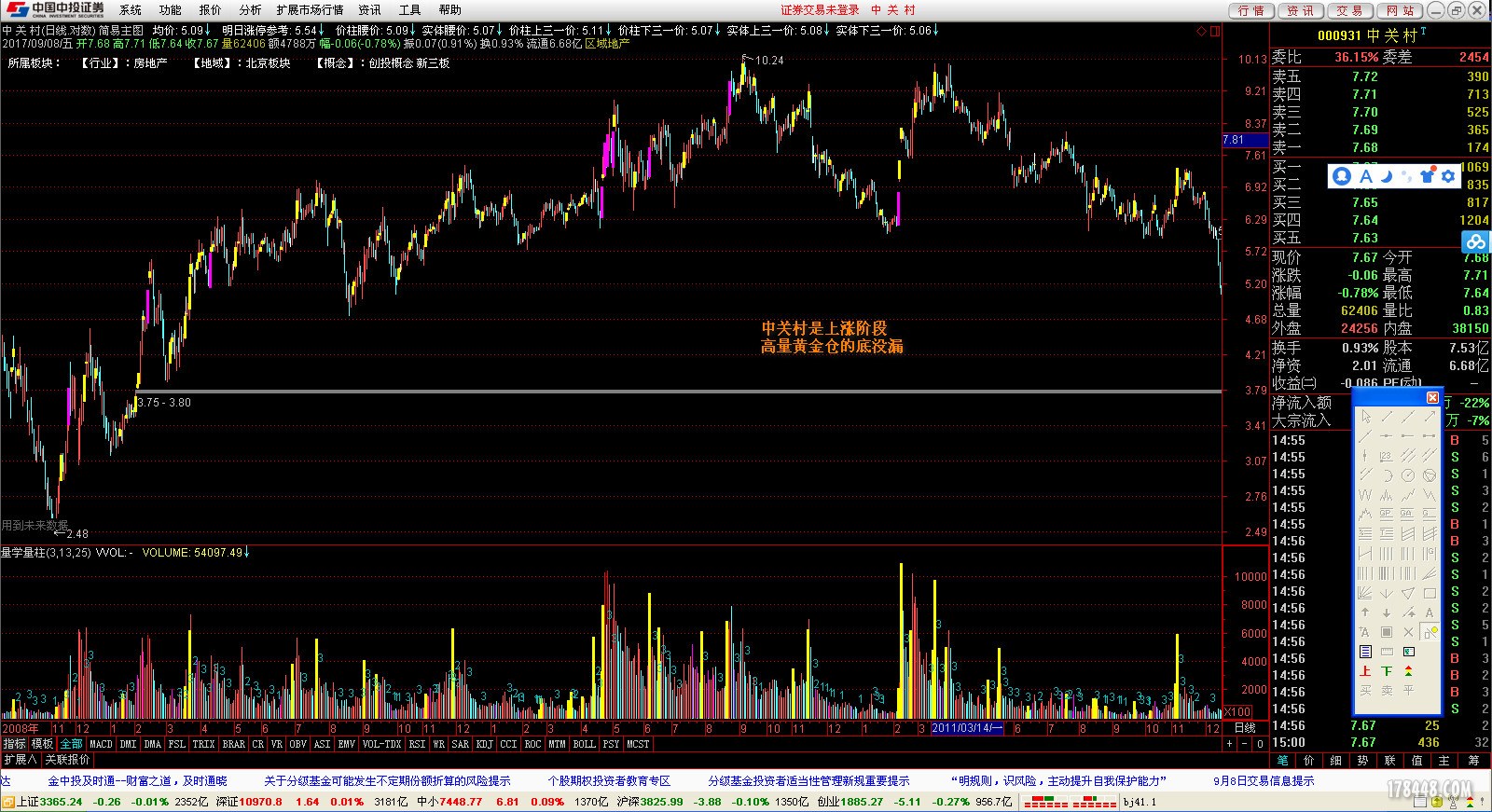Open the 功能 menu
Image resolution: width=1492 pixels, height=812 pixels.
170,9
